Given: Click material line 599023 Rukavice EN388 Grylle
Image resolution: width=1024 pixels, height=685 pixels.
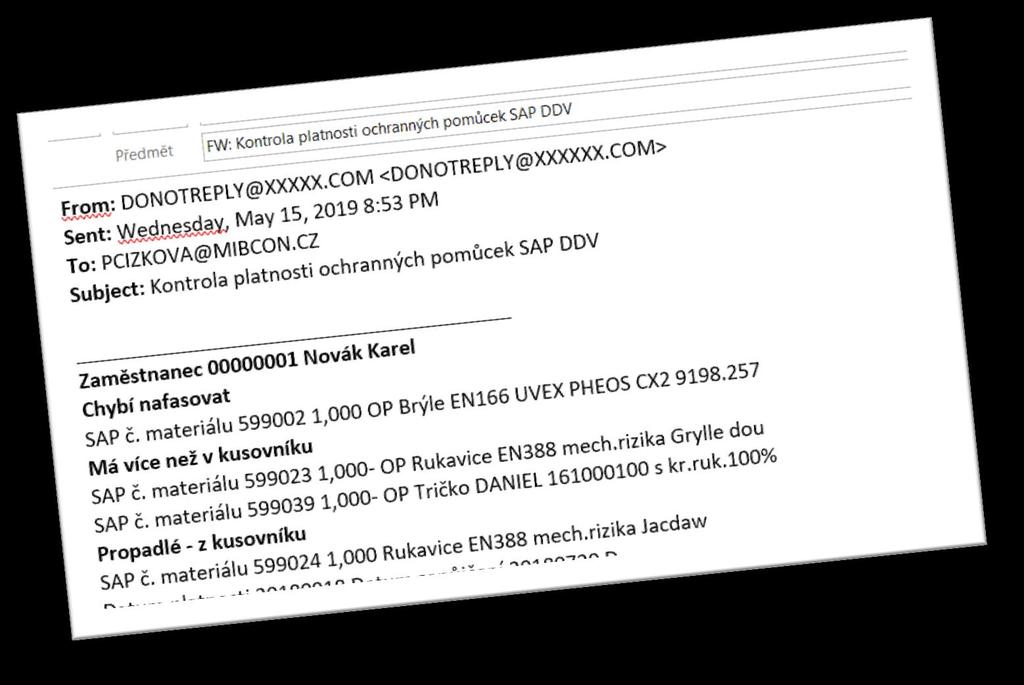Looking at the screenshot, I should point(427,463).
